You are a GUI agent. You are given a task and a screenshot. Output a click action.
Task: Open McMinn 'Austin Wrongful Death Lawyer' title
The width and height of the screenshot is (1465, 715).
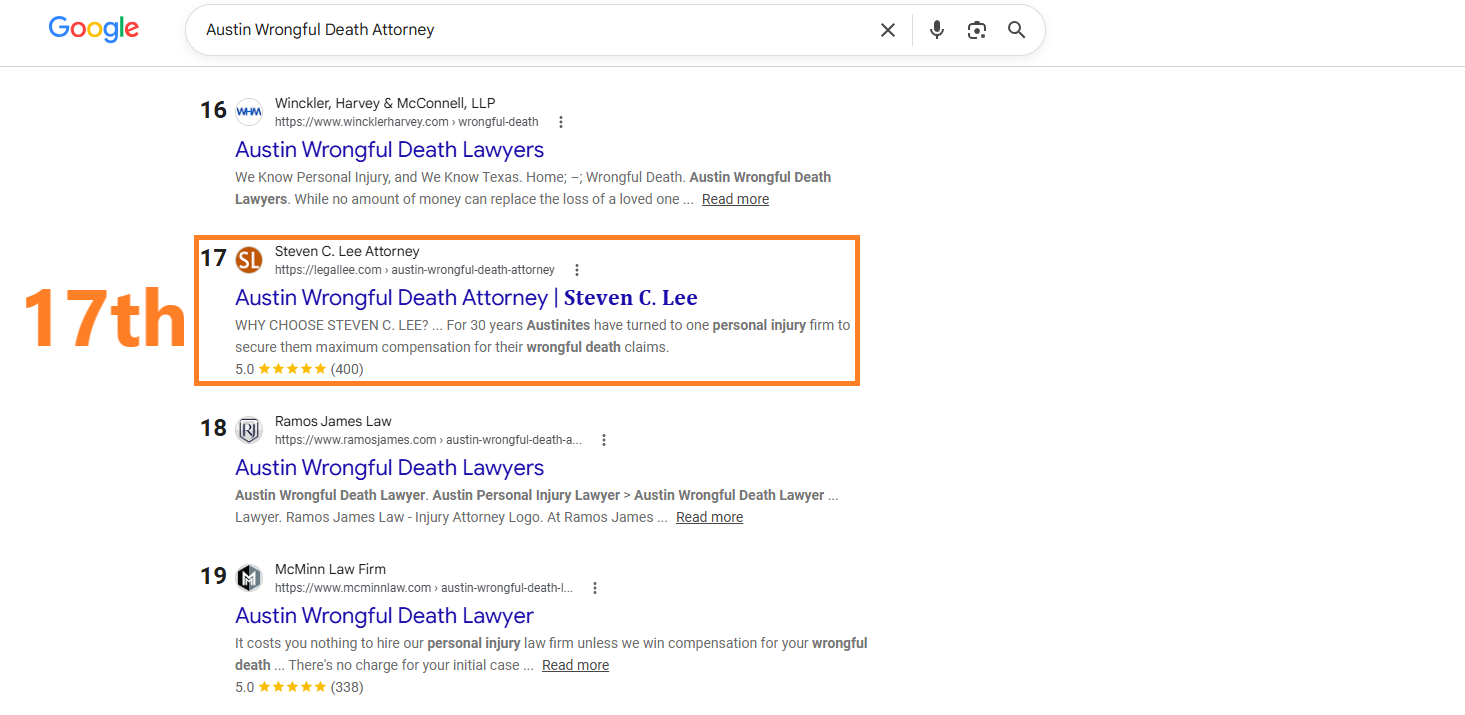click(x=385, y=616)
